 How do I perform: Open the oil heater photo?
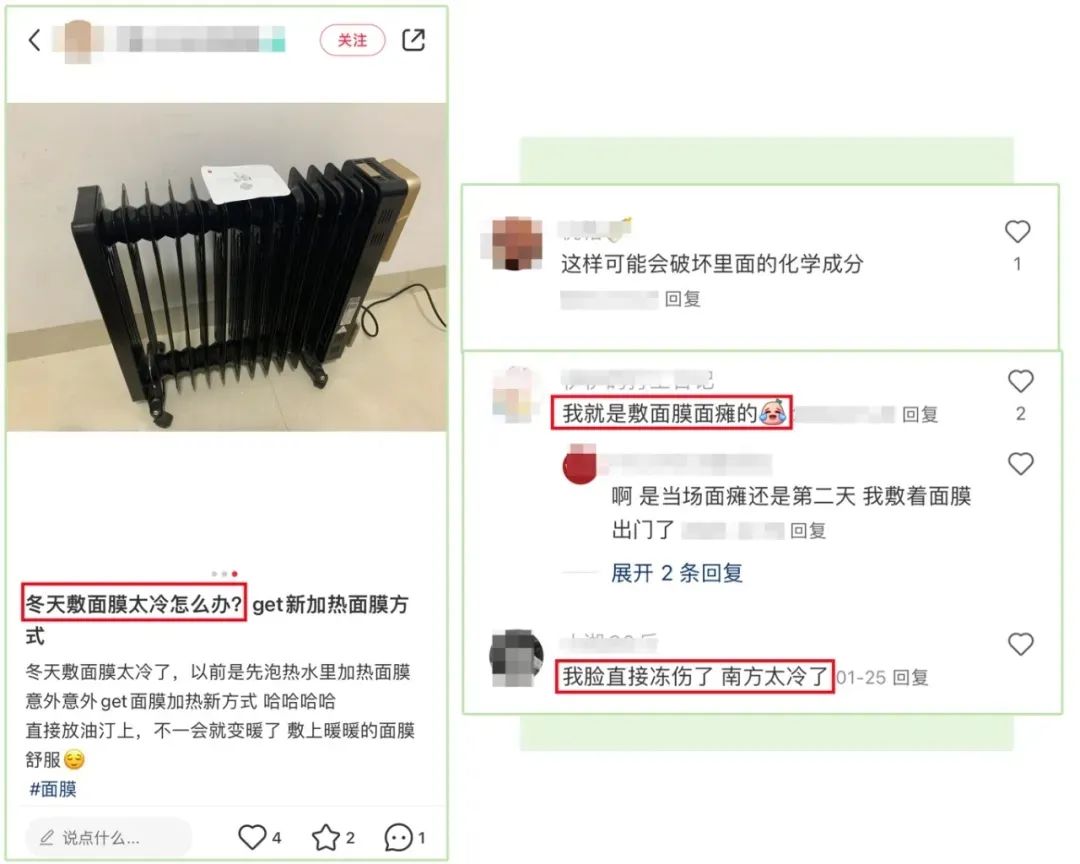click(x=227, y=267)
